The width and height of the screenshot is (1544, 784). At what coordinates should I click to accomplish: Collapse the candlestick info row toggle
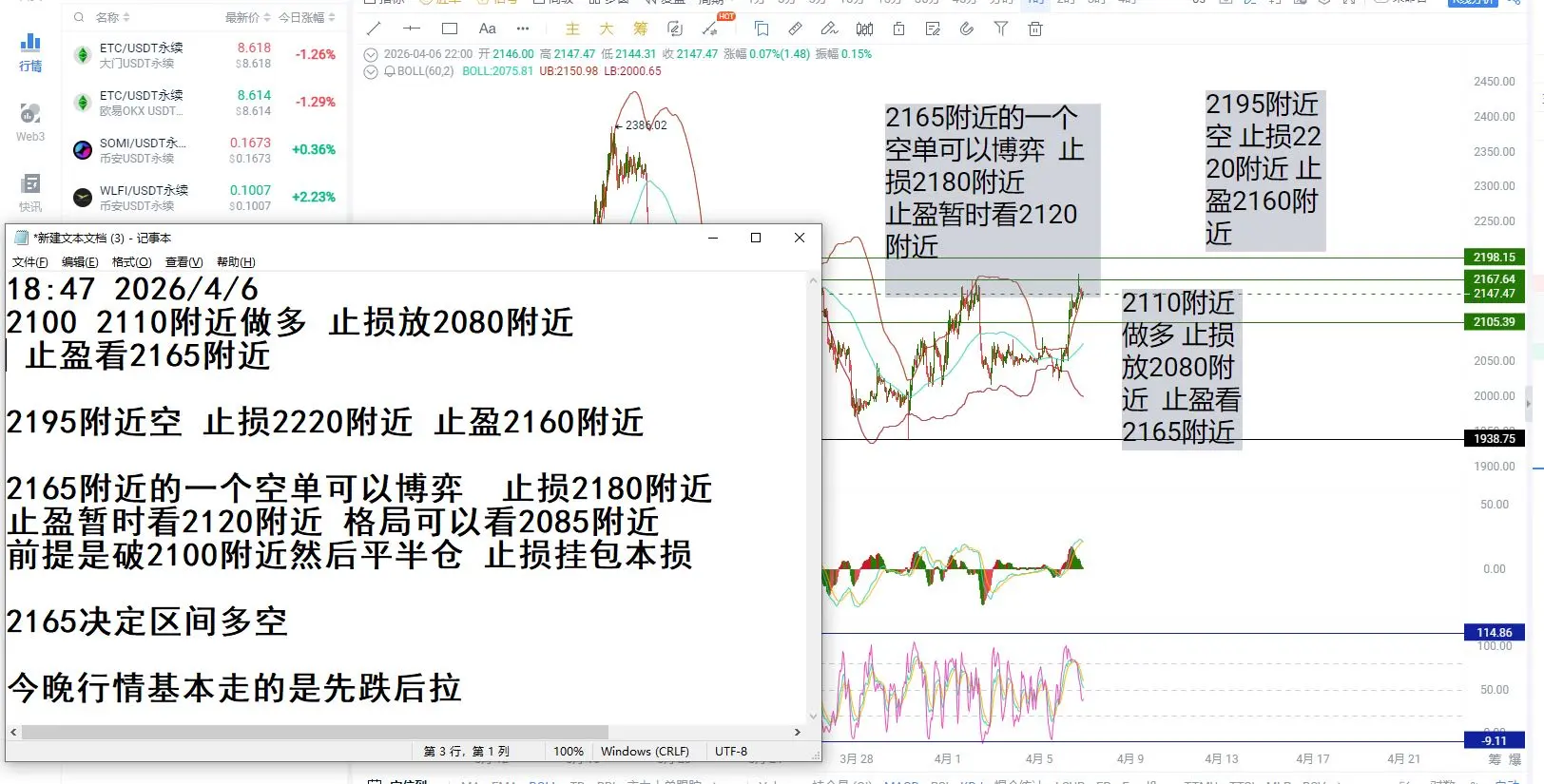[371, 54]
